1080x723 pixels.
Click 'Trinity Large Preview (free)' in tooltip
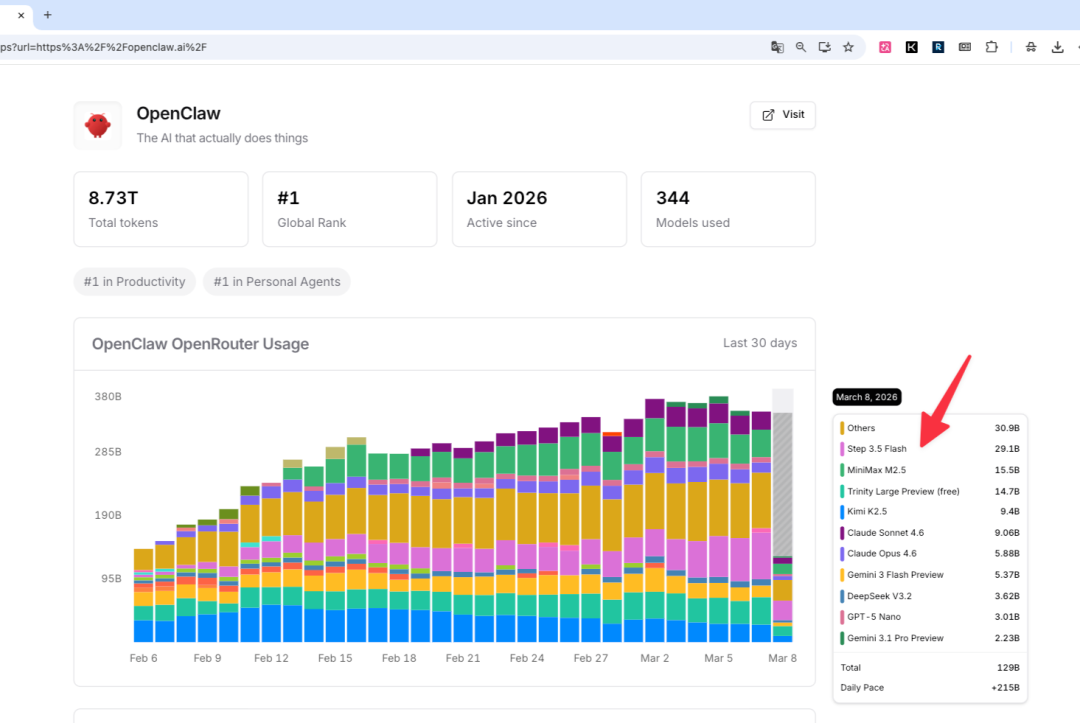pos(903,492)
